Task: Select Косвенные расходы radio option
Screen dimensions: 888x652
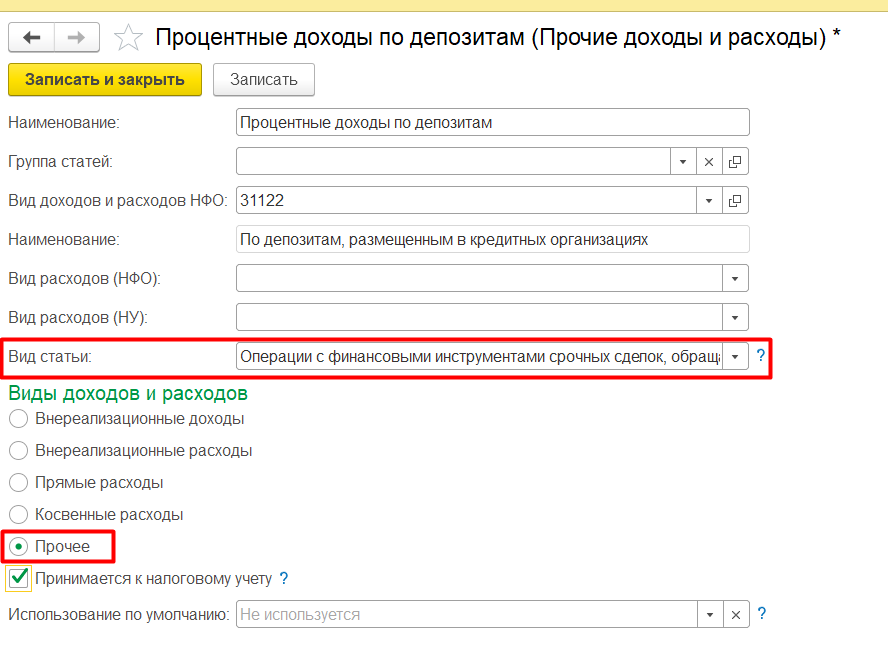Action: point(18,515)
